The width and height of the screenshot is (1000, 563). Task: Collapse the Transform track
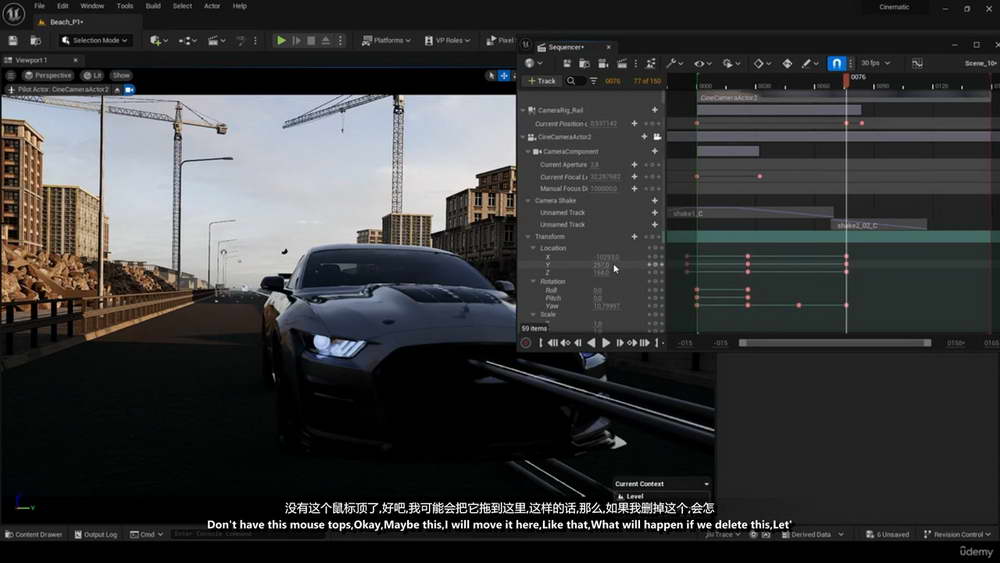[529, 237]
